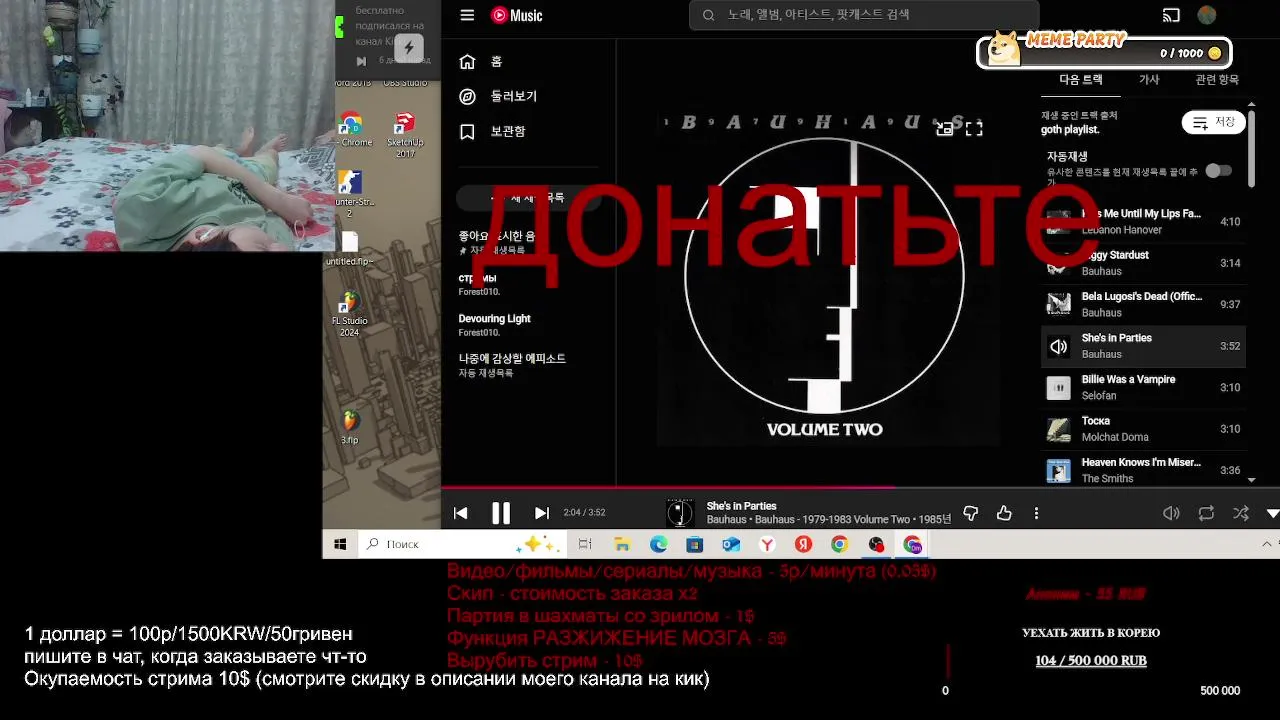This screenshot has height=720, width=1280.
Task: Open the red Yandex Browser taskbar icon
Action: (x=803, y=544)
